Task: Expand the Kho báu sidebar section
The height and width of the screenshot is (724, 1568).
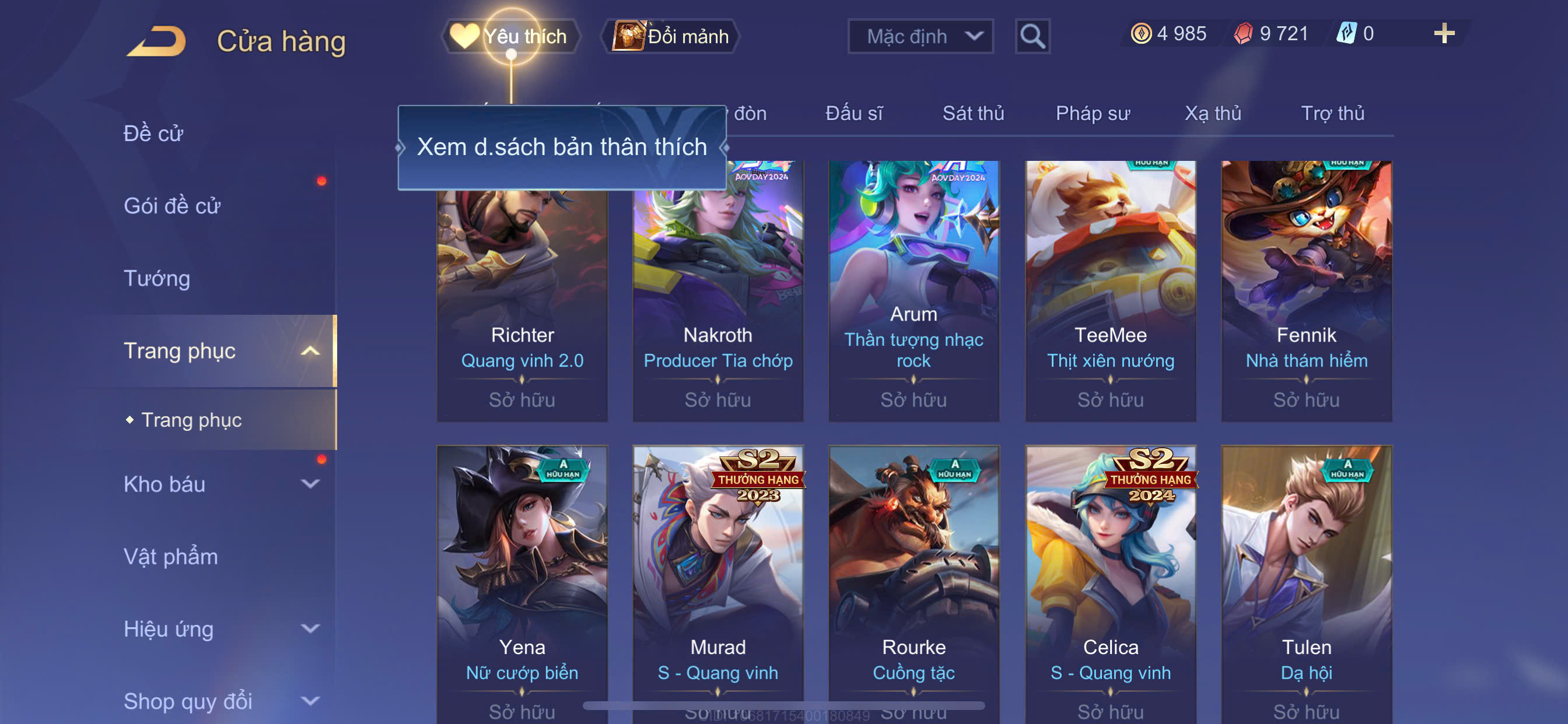Action: click(310, 484)
